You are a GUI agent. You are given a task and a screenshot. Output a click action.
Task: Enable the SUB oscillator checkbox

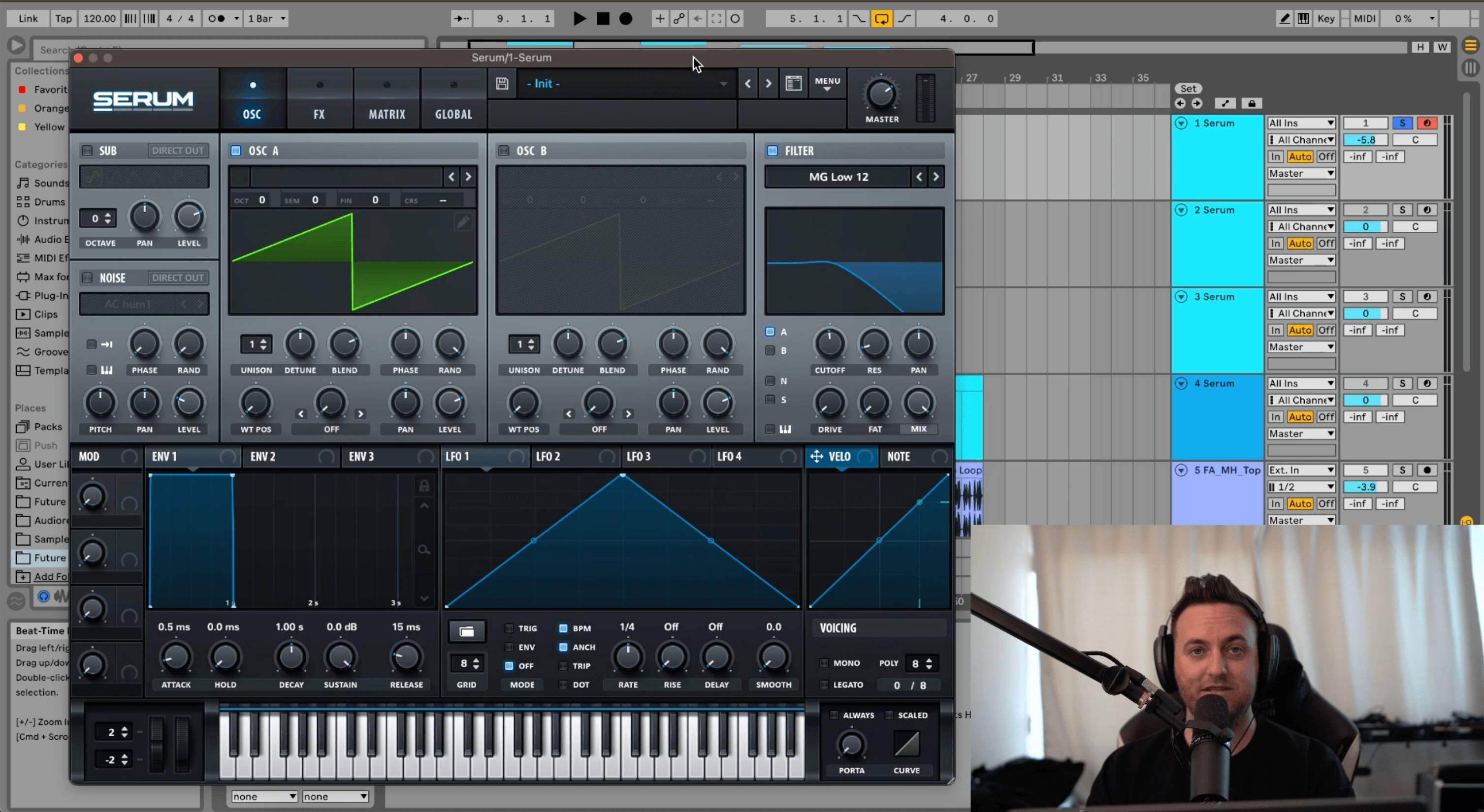pos(87,150)
